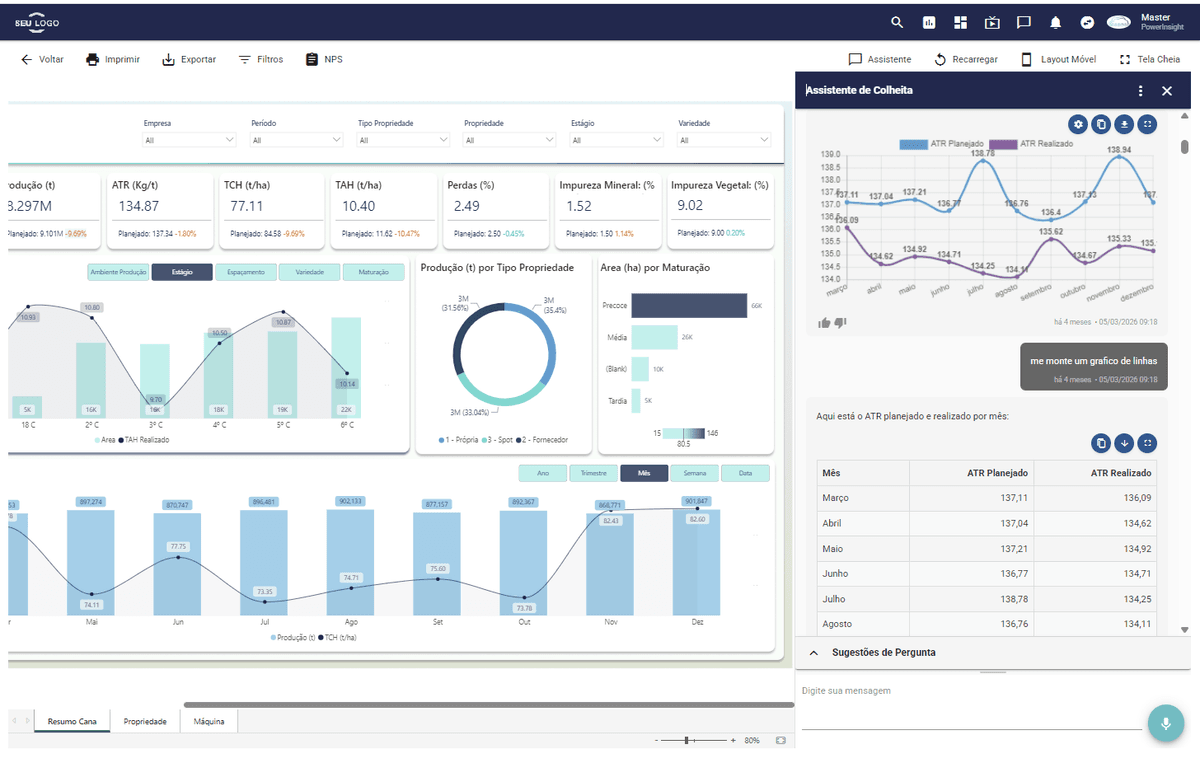Click the microphone voice input button
Screen dimensions: 1200x781
[1165, 723]
